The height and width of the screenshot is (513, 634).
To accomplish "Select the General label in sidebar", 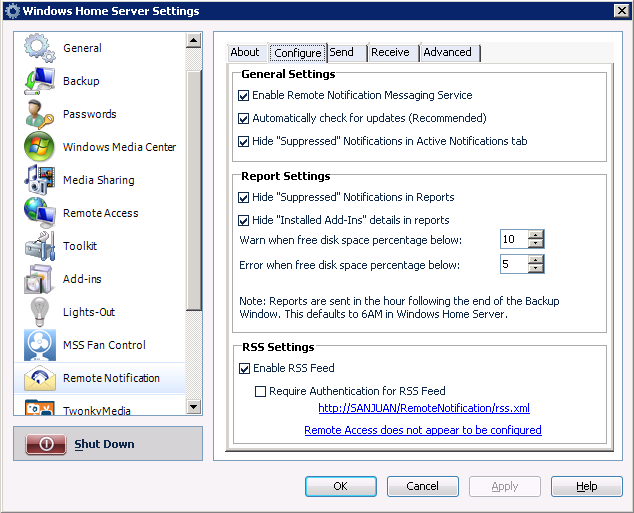I will 82,48.
